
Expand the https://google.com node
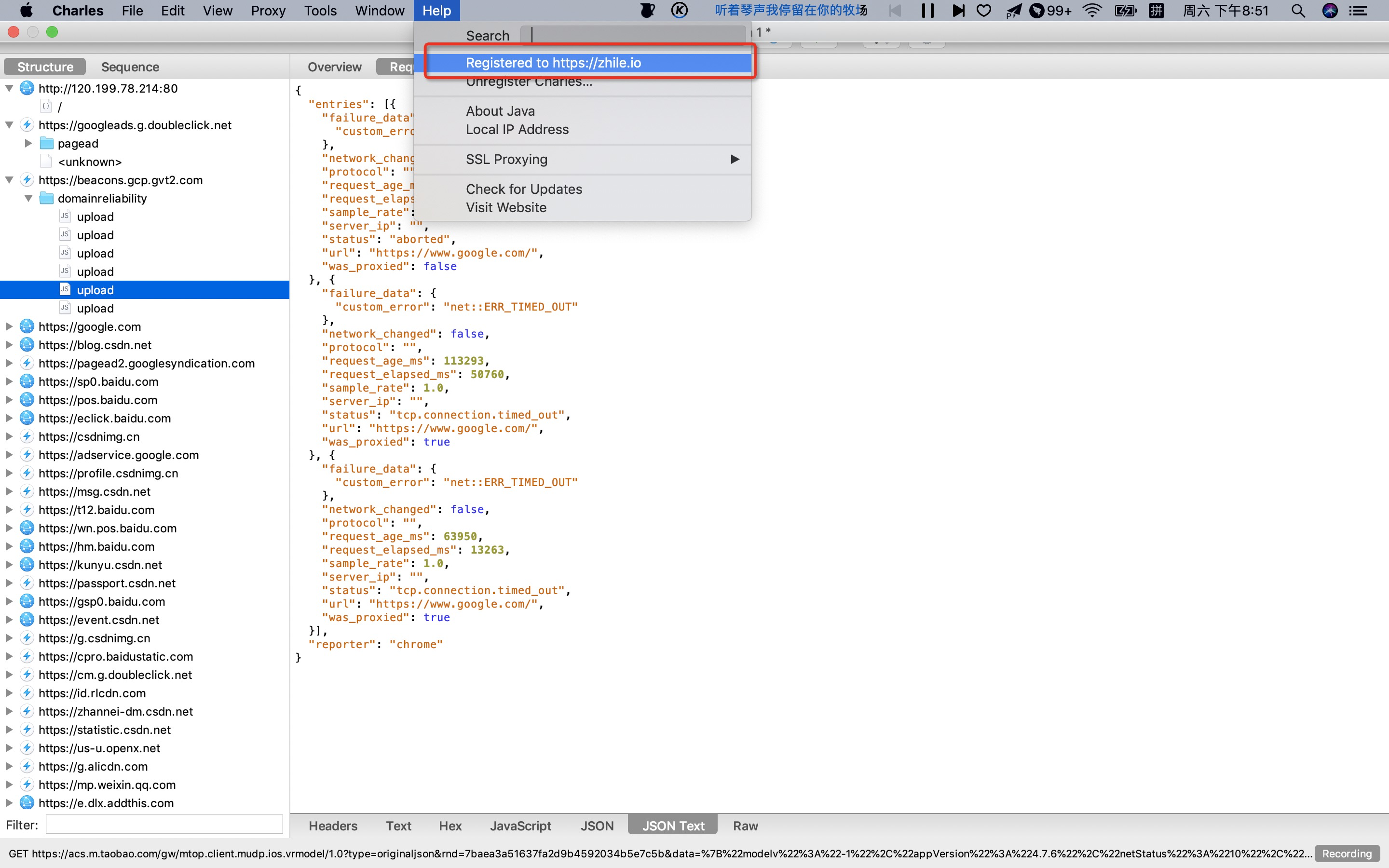tap(9, 326)
